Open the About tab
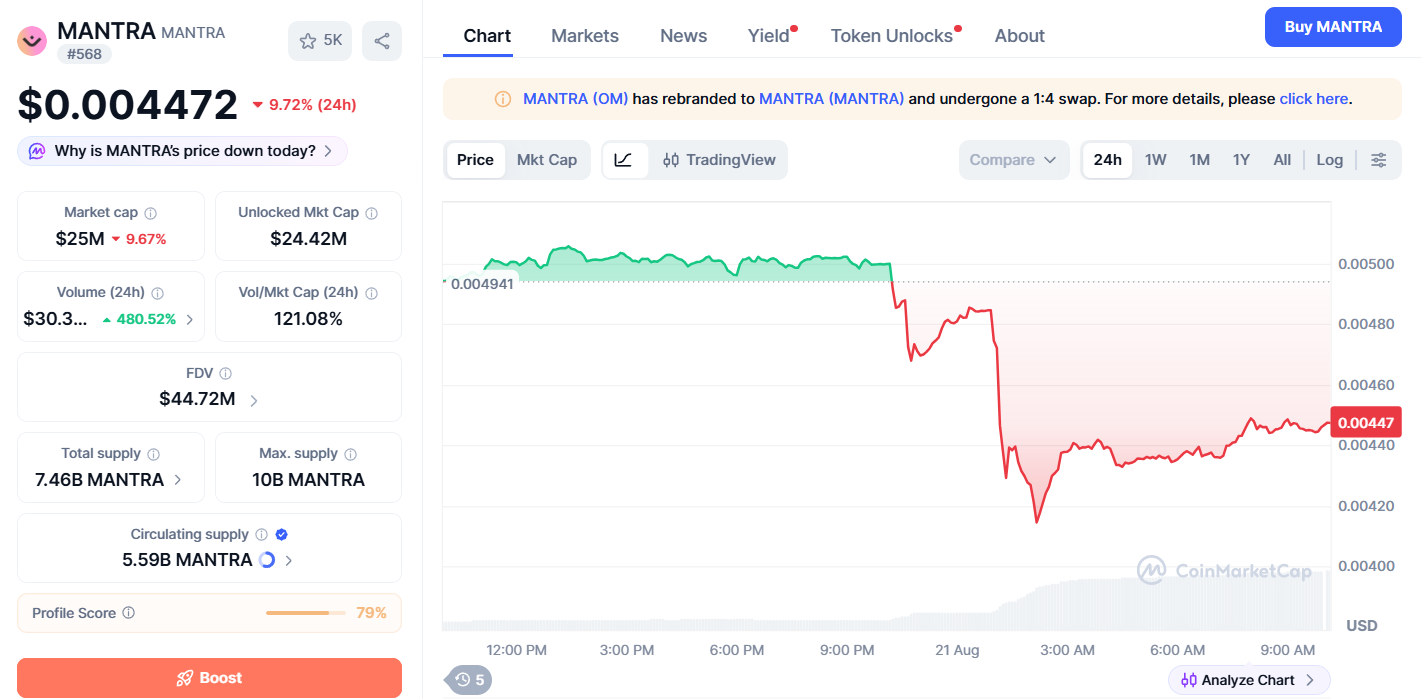 (1020, 36)
